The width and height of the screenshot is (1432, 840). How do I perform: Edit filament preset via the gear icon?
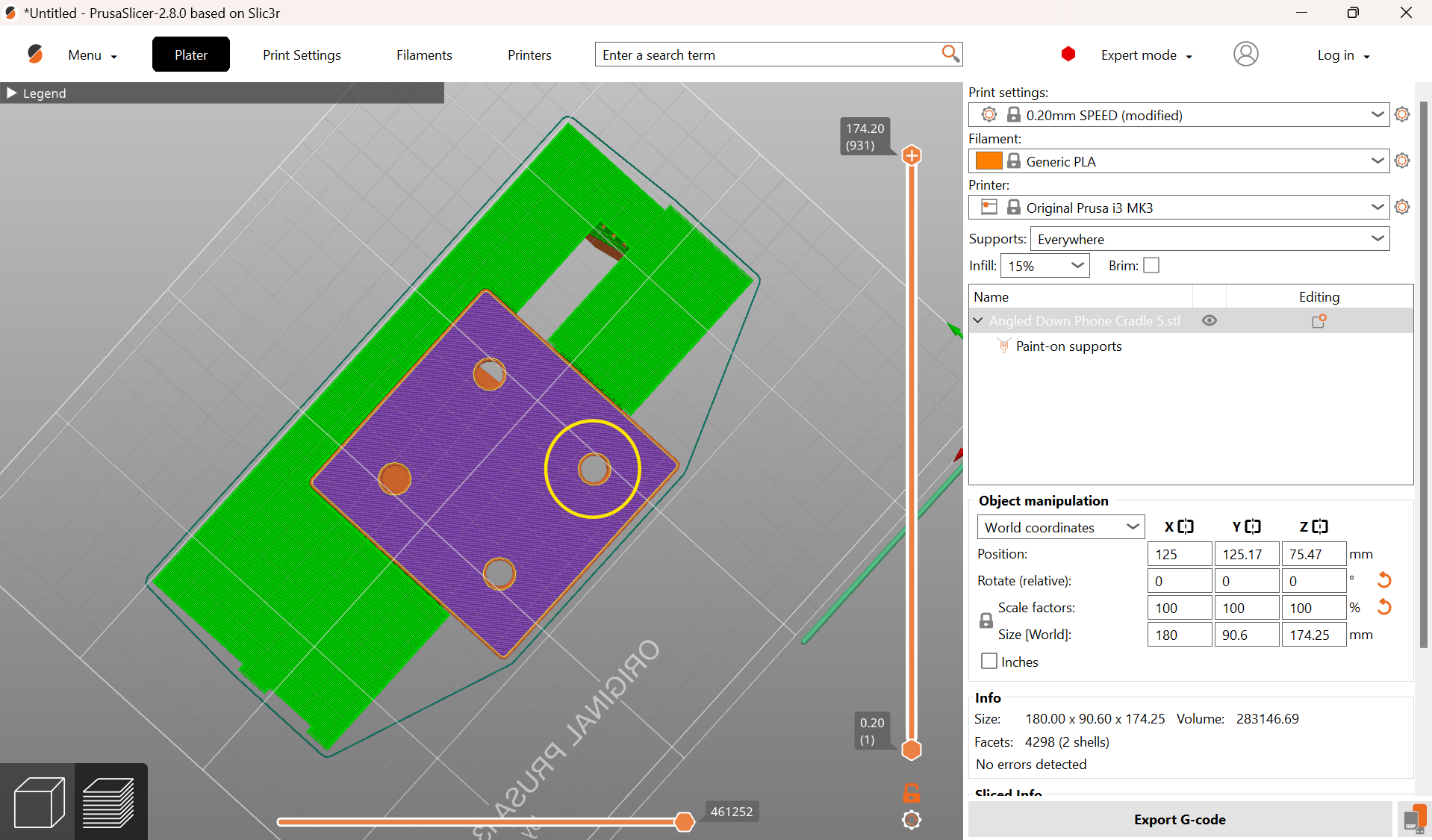(x=1402, y=161)
